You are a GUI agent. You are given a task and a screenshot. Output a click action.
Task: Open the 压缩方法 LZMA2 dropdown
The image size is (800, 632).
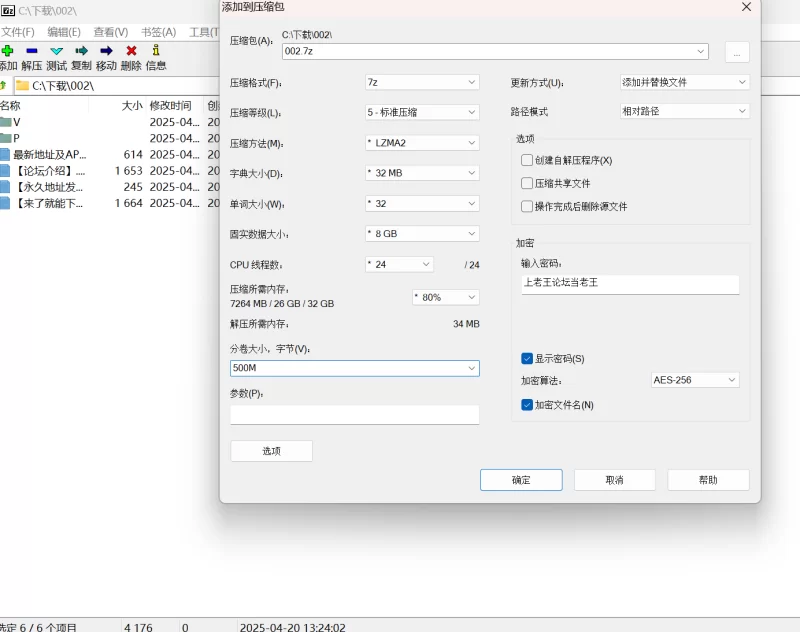point(422,143)
